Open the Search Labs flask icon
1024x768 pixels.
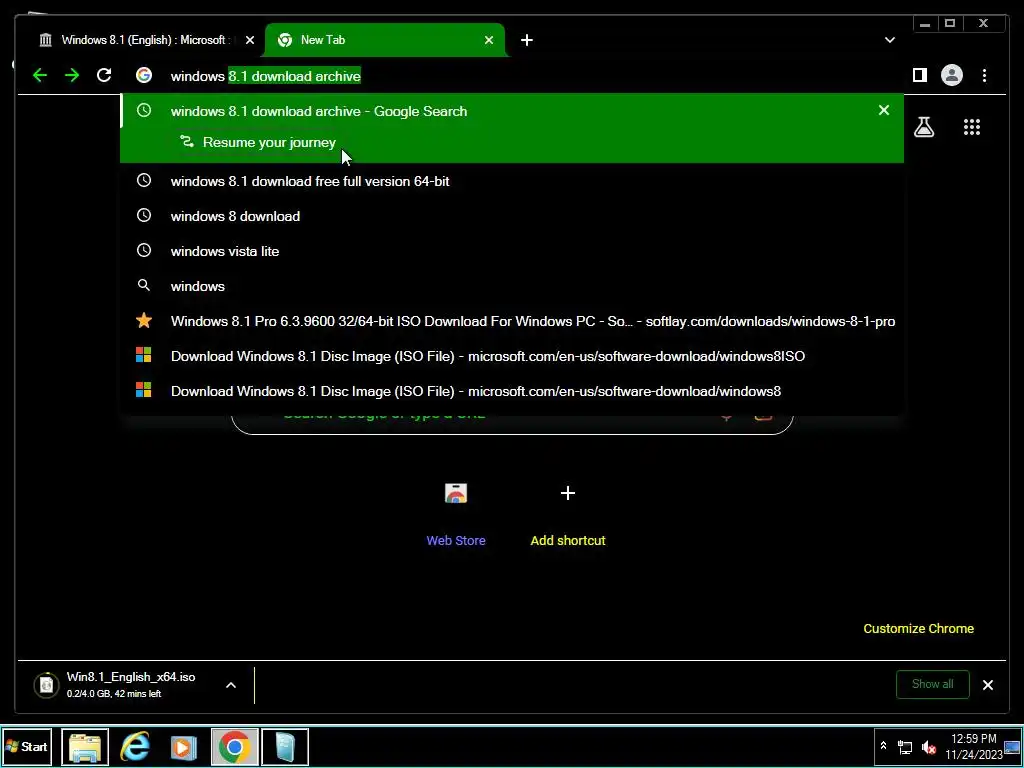[923, 127]
